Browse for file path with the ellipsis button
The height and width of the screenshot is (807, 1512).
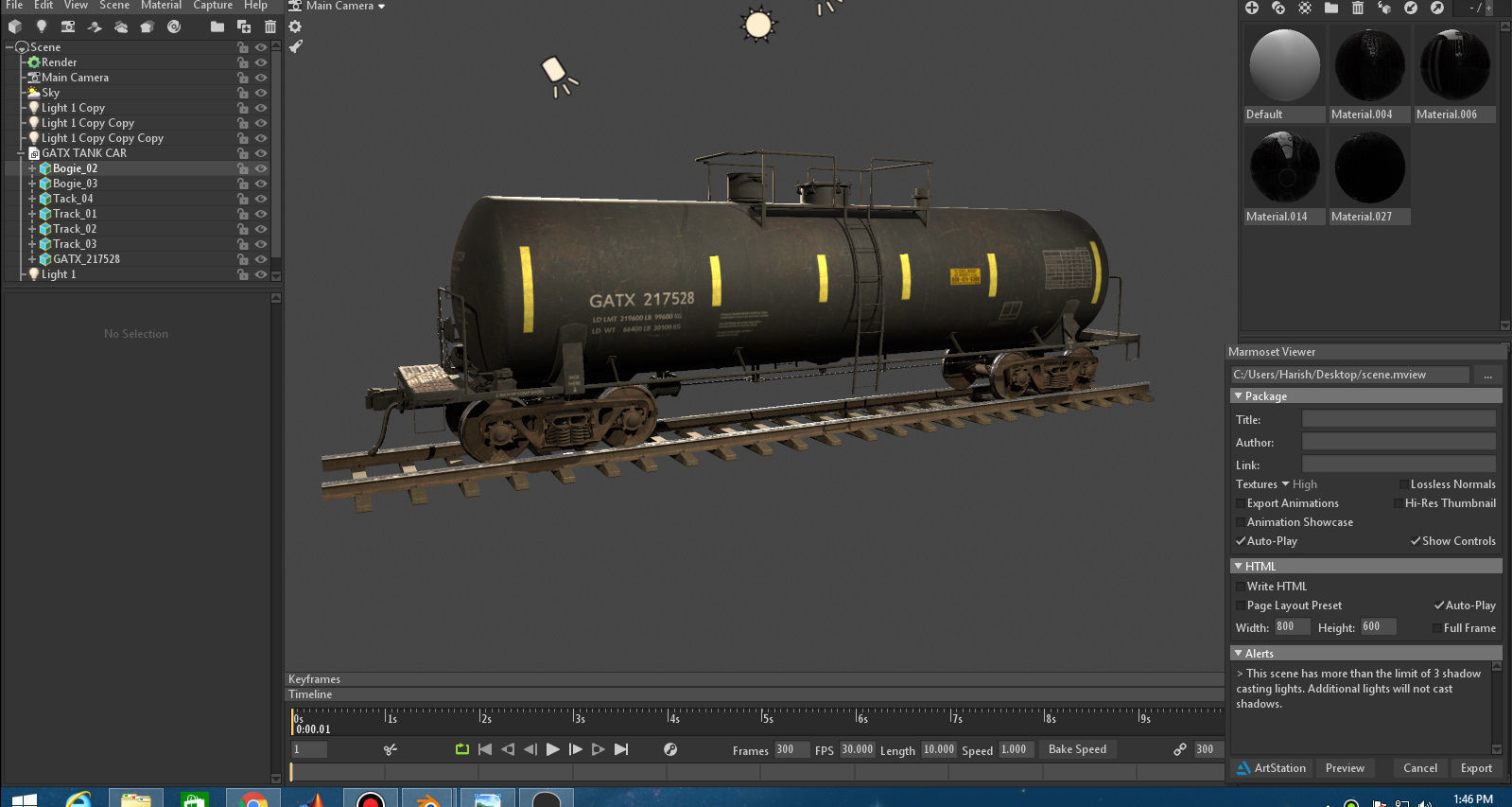(x=1487, y=375)
